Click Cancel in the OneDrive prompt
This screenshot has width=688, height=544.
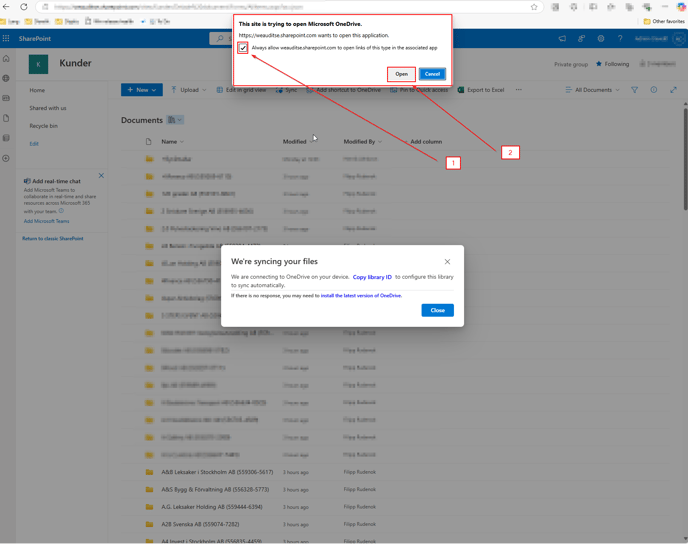pos(432,74)
